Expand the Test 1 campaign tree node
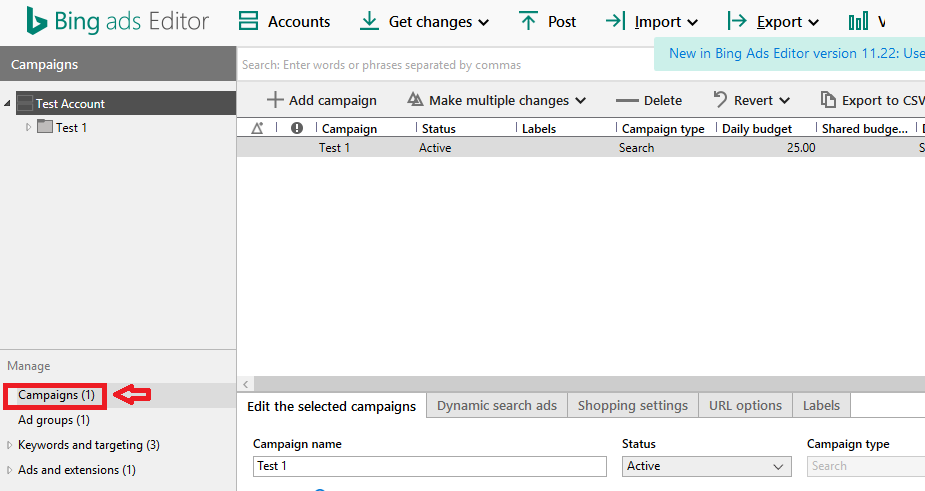The width and height of the screenshot is (925, 491). [28, 127]
